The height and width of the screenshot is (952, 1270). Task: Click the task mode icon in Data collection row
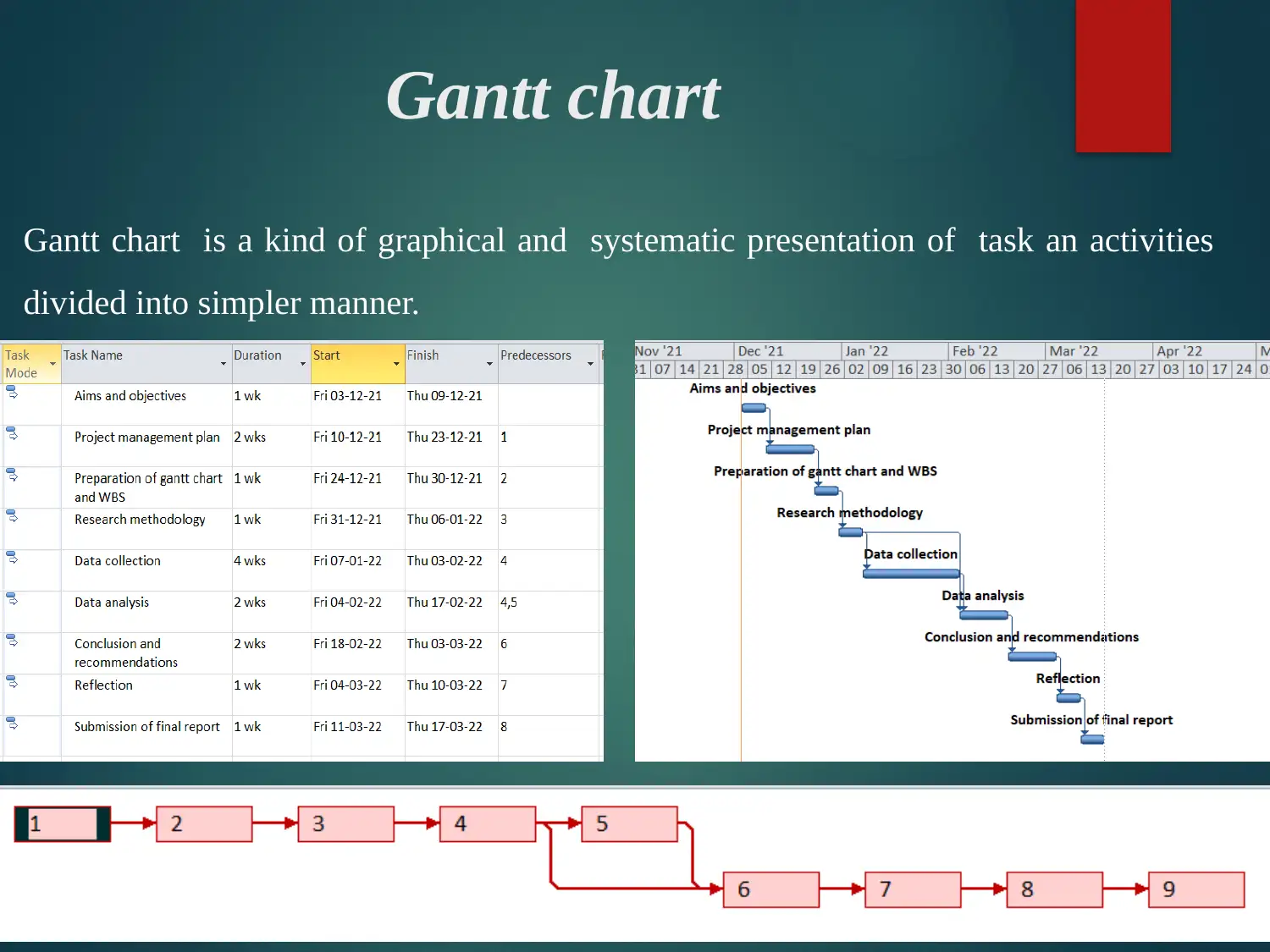click(x=12, y=558)
